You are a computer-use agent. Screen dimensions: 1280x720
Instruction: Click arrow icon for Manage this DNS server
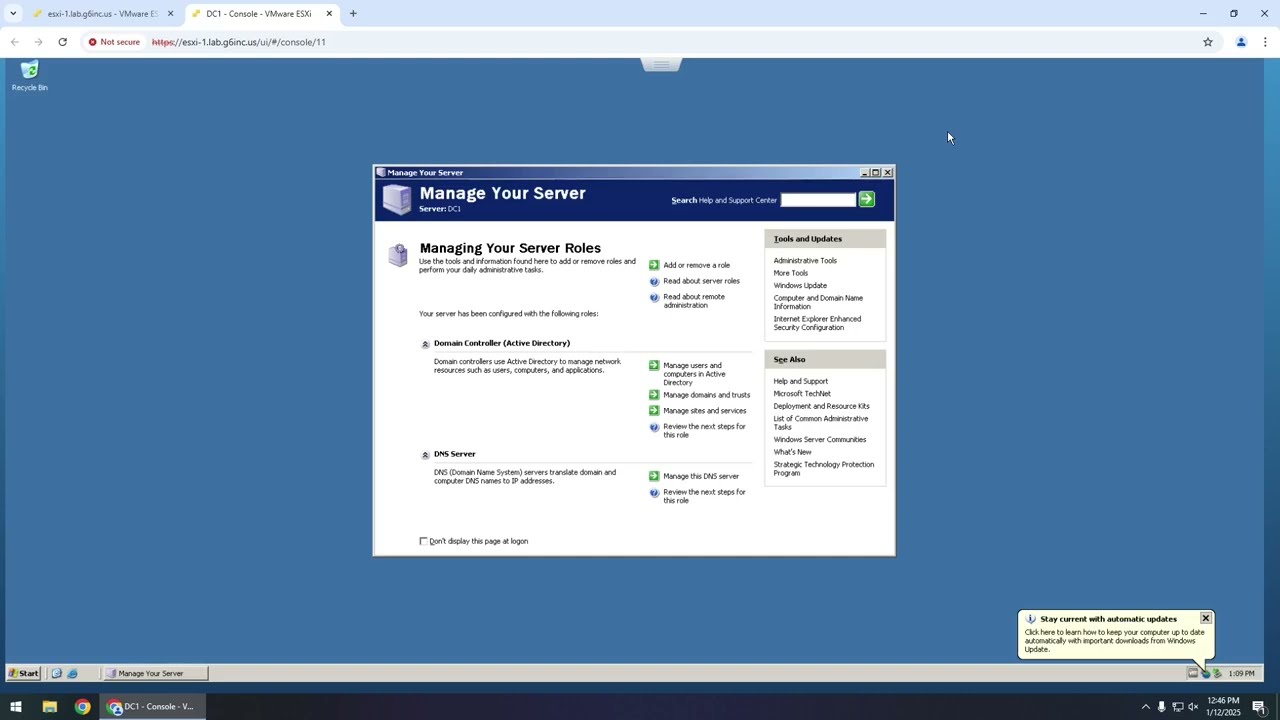tap(654, 476)
